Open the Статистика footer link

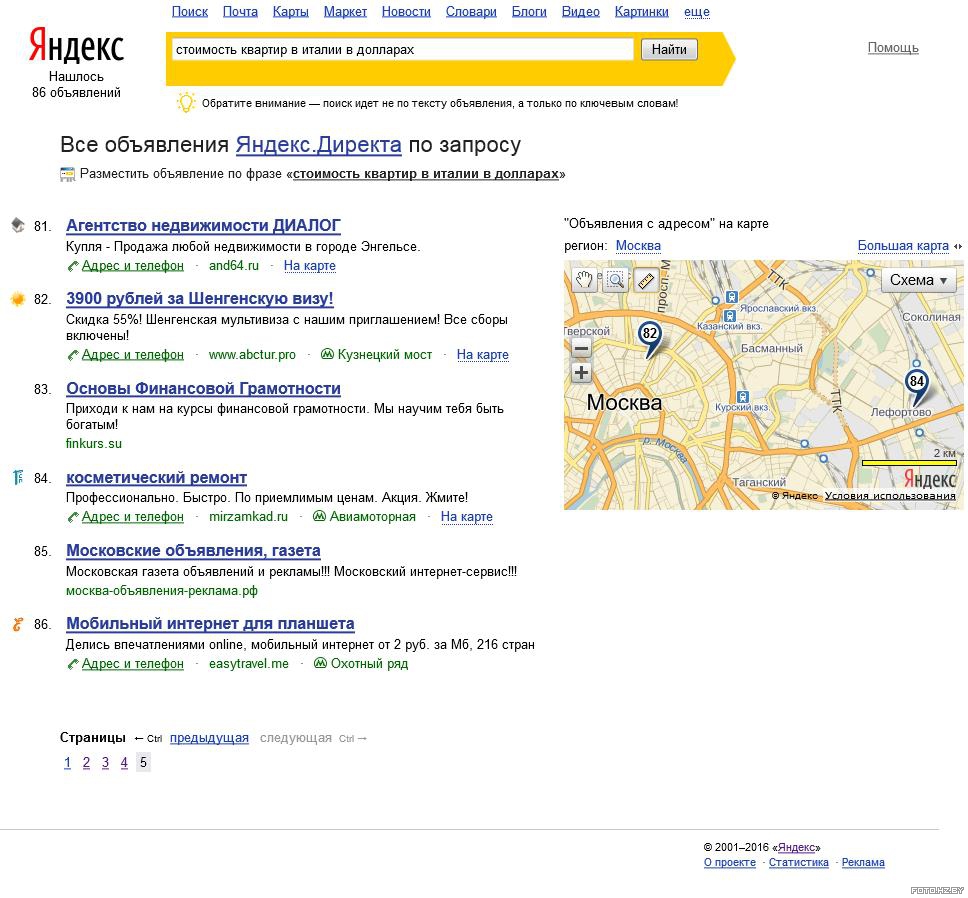pos(798,862)
